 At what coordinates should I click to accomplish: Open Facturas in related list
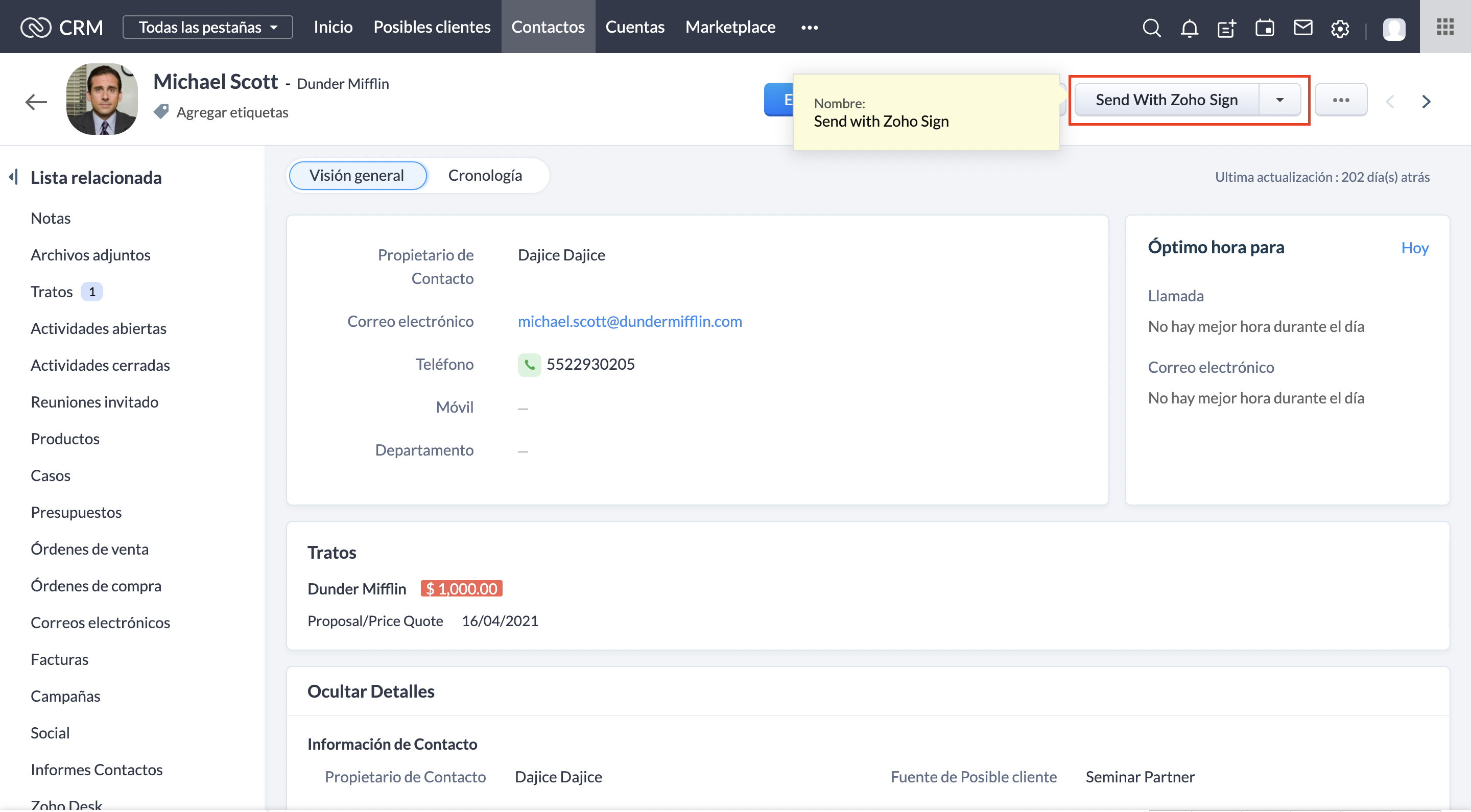[x=59, y=659]
